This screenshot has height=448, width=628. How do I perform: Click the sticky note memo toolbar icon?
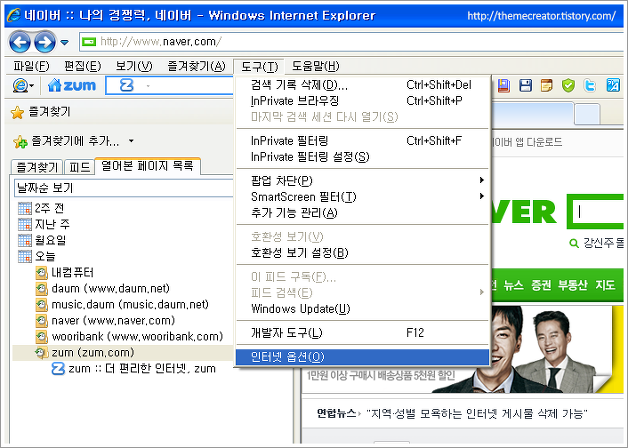tap(546, 85)
